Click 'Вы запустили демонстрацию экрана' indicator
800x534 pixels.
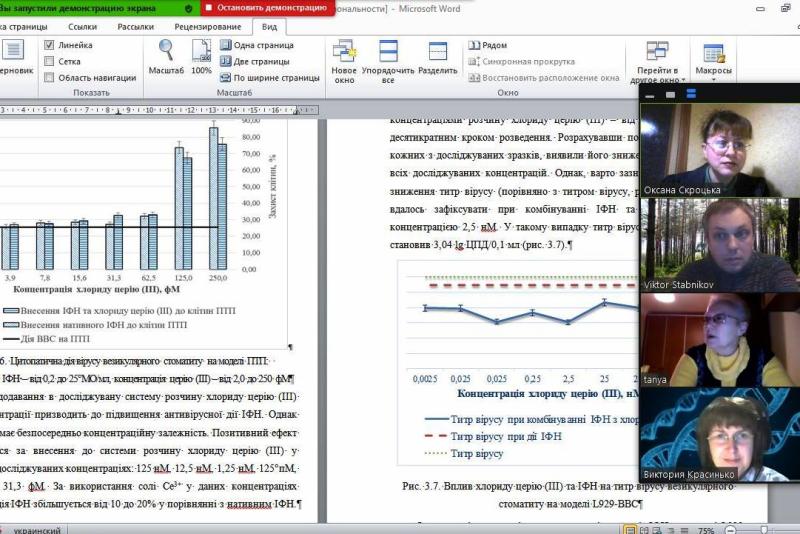pos(78,8)
